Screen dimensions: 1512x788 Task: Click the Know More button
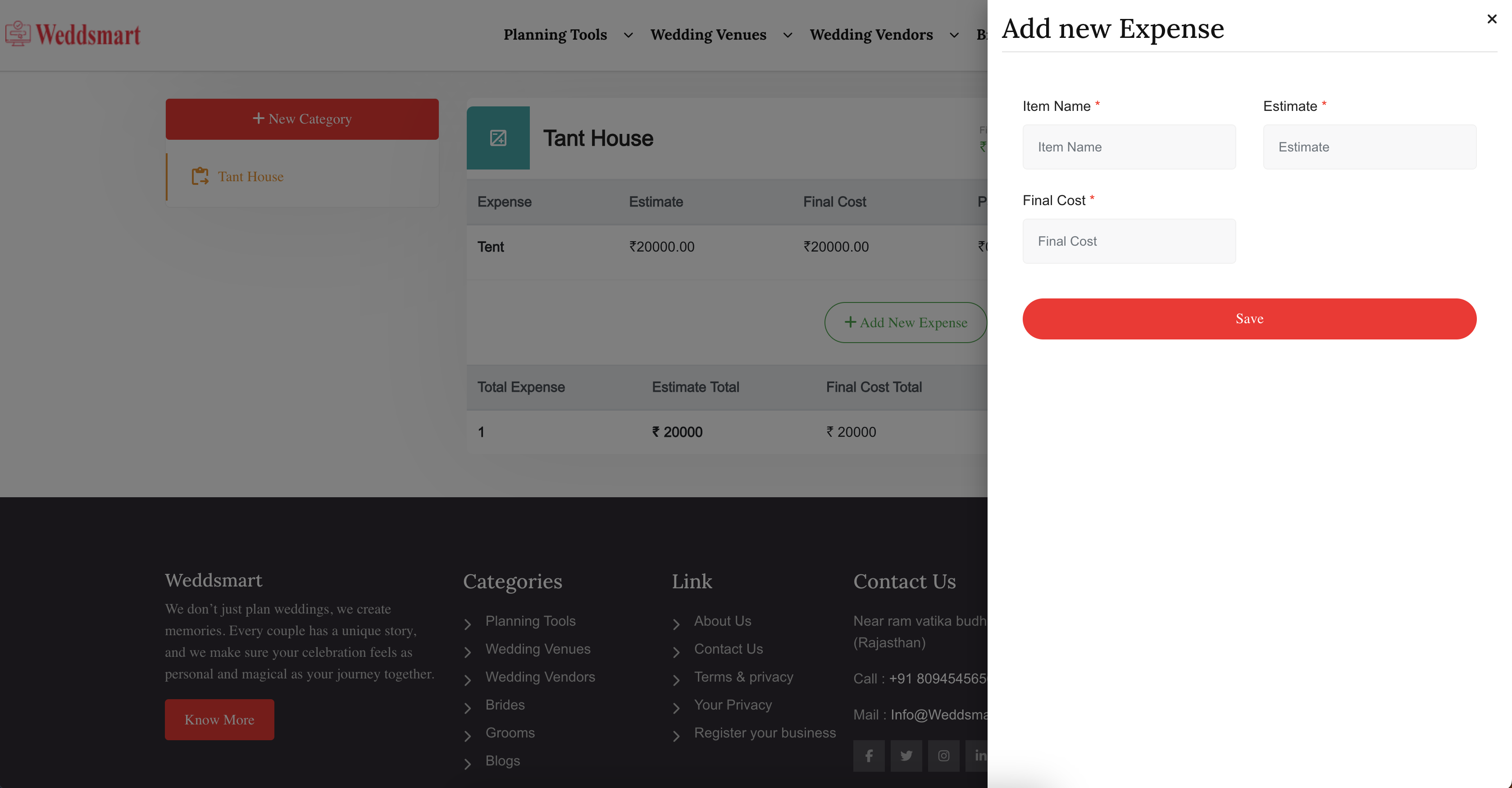click(219, 719)
